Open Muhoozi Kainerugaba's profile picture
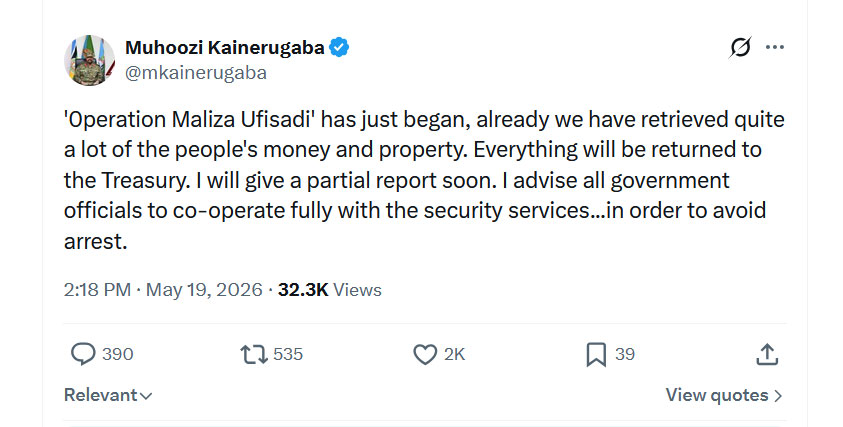The width and height of the screenshot is (843, 427). pos(89,60)
